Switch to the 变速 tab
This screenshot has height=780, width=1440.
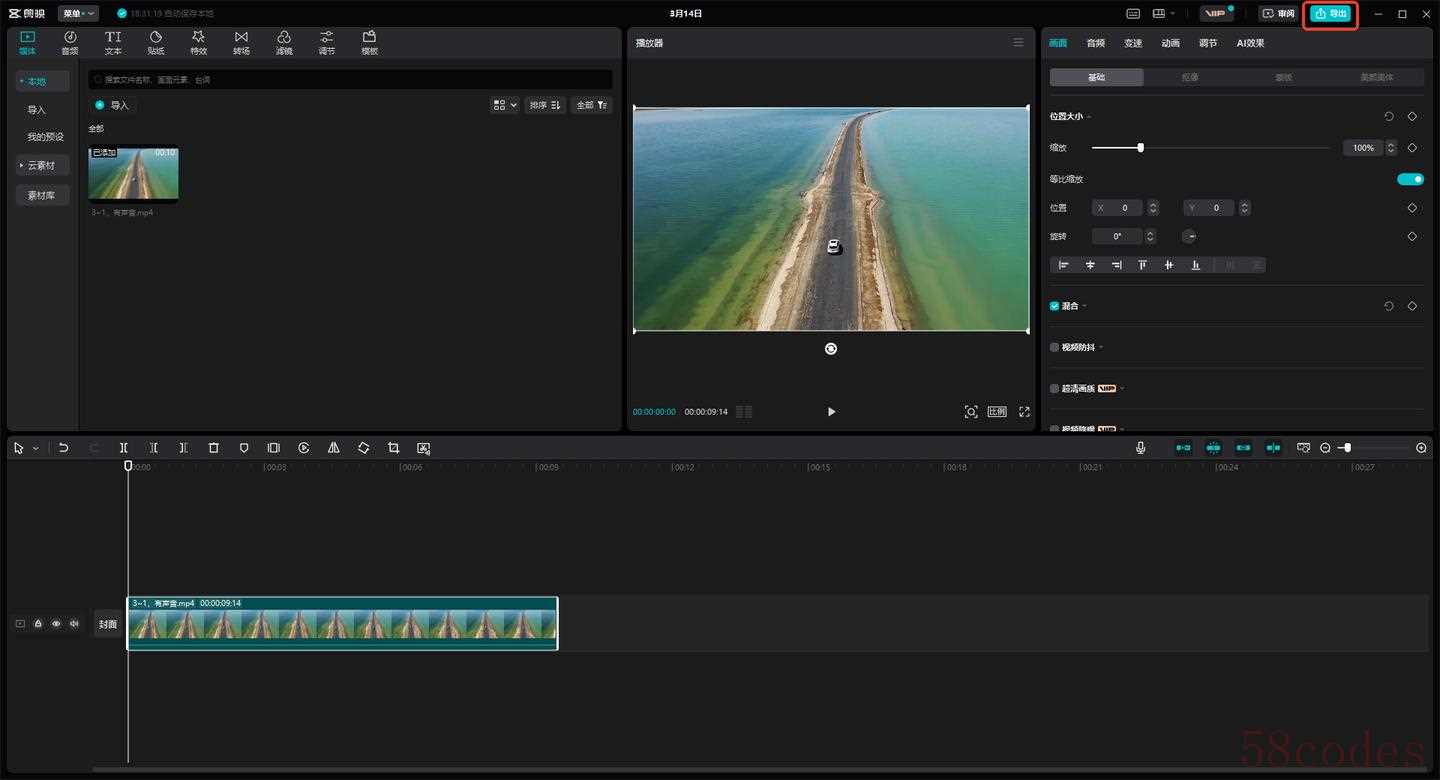[1133, 43]
